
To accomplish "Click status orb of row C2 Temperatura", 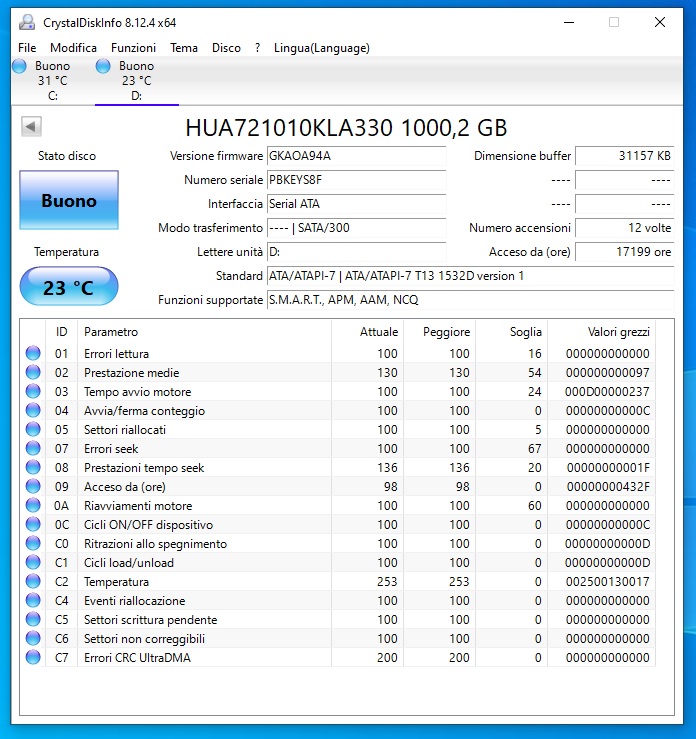I will [x=33, y=582].
